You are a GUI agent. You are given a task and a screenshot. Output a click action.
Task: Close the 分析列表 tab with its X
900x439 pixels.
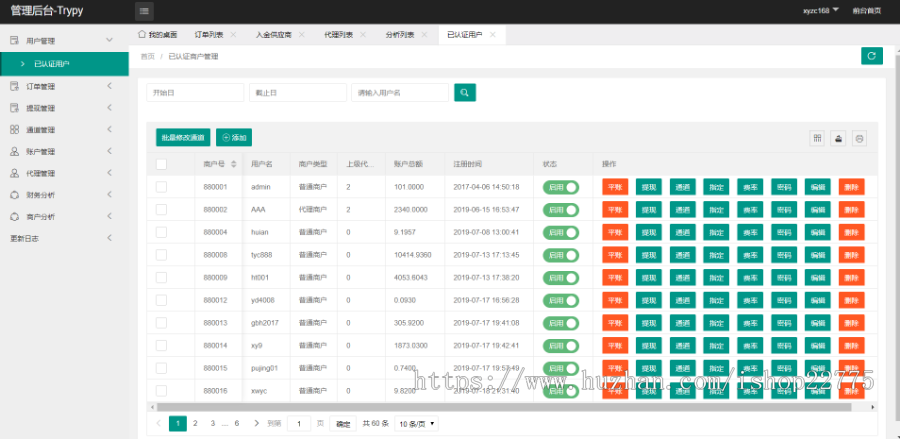[x=424, y=34]
